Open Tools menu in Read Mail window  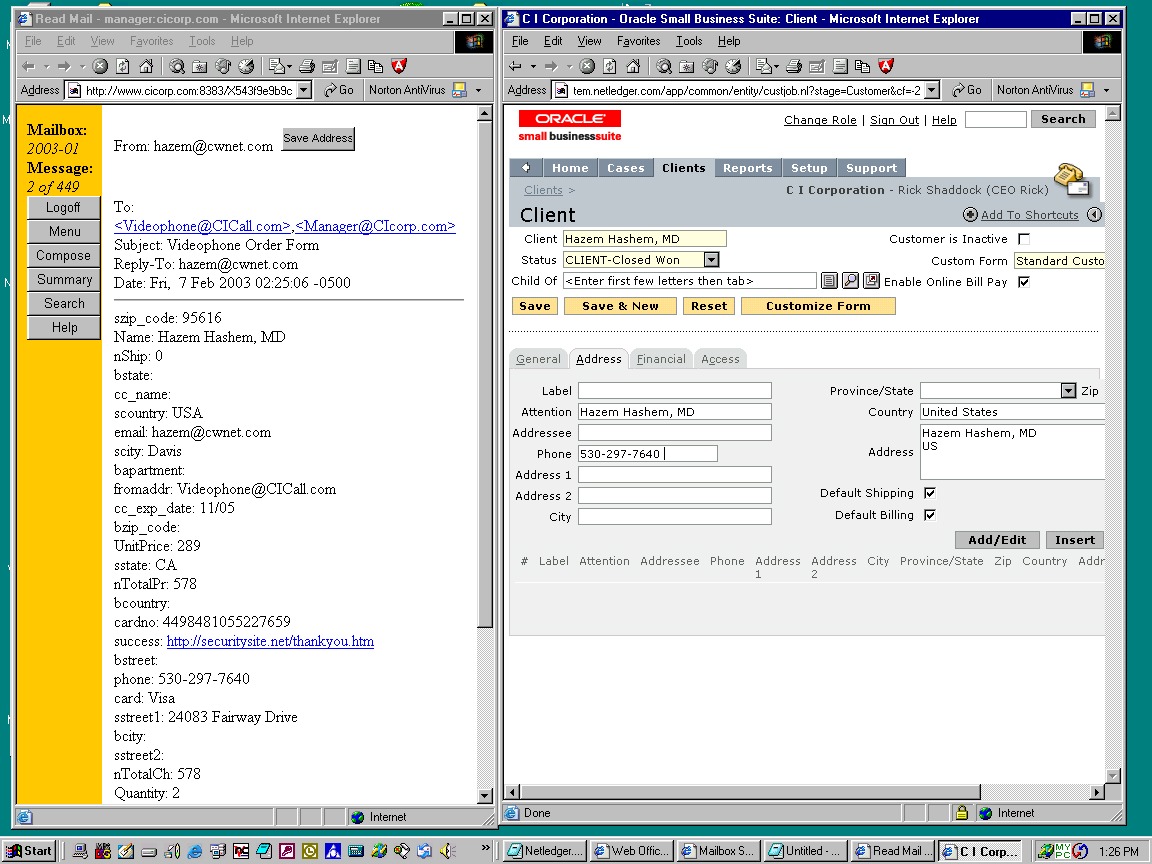pyautogui.click(x=201, y=41)
